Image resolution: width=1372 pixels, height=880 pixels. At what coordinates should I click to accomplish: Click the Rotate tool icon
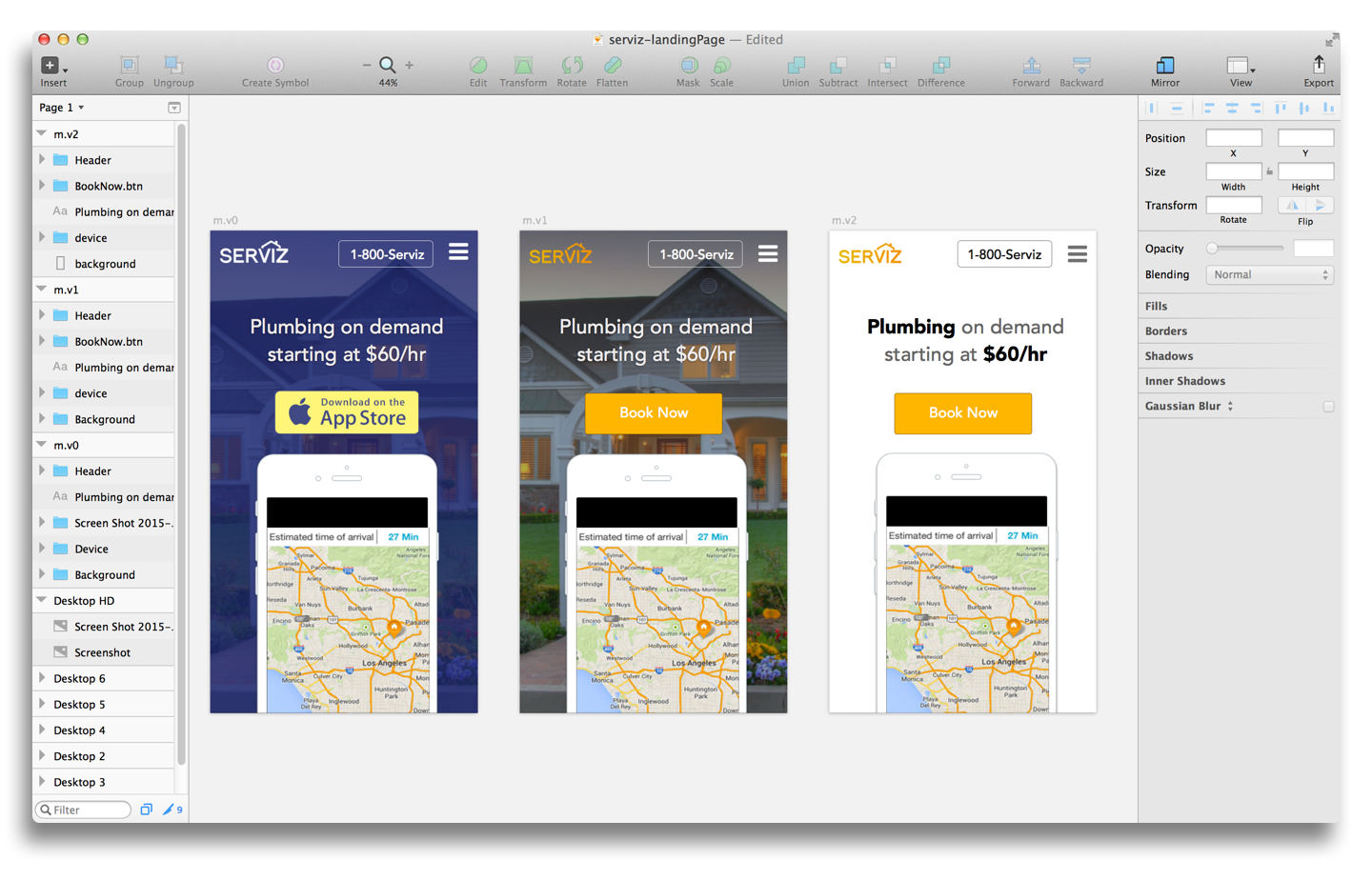[572, 65]
